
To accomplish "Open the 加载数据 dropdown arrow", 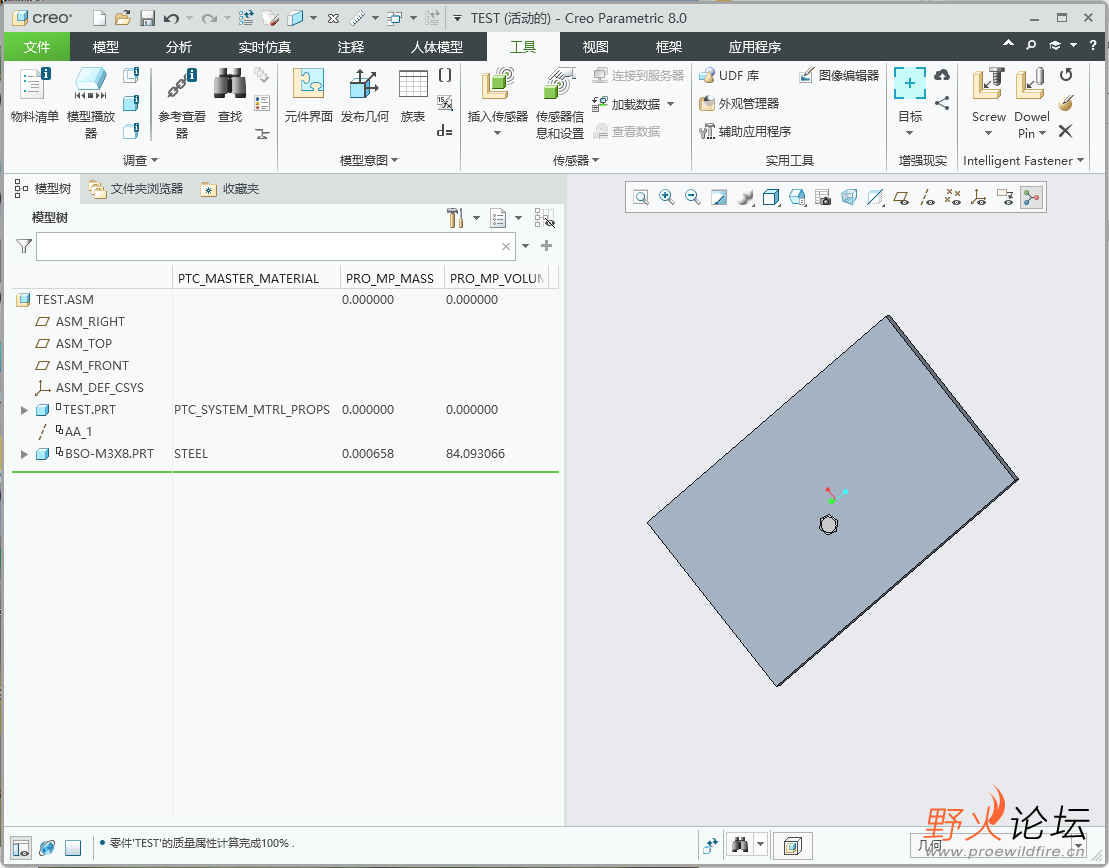I will point(670,104).
